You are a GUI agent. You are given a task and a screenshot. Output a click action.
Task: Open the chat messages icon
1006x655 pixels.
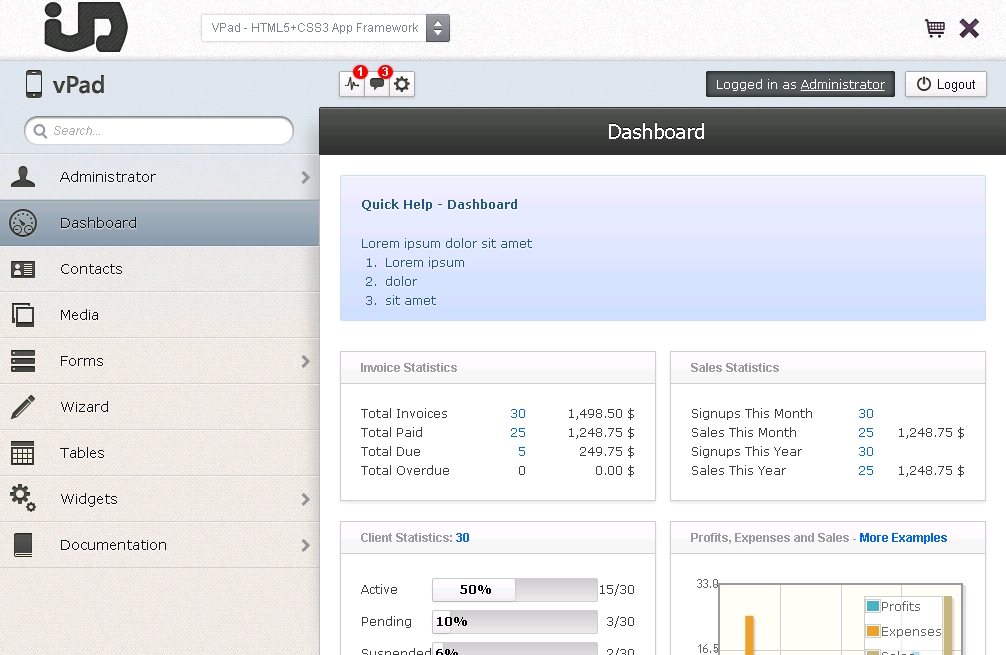(x=377, y=85)
